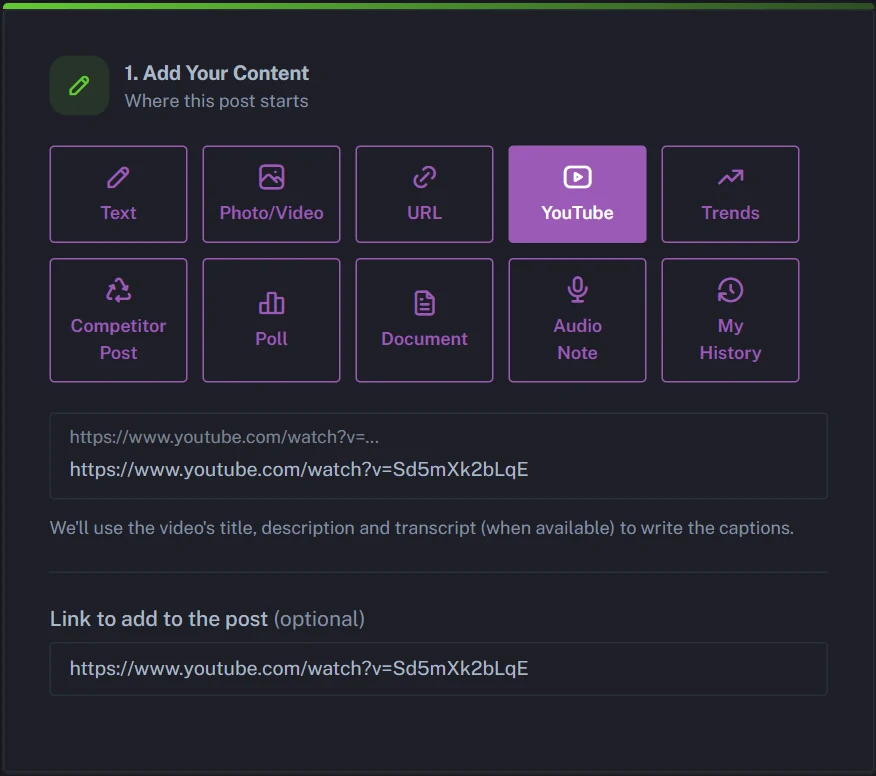Viewport: 876px width, 776px height.
Task: Pick the URL content tile
Action: tap(425, 194)
